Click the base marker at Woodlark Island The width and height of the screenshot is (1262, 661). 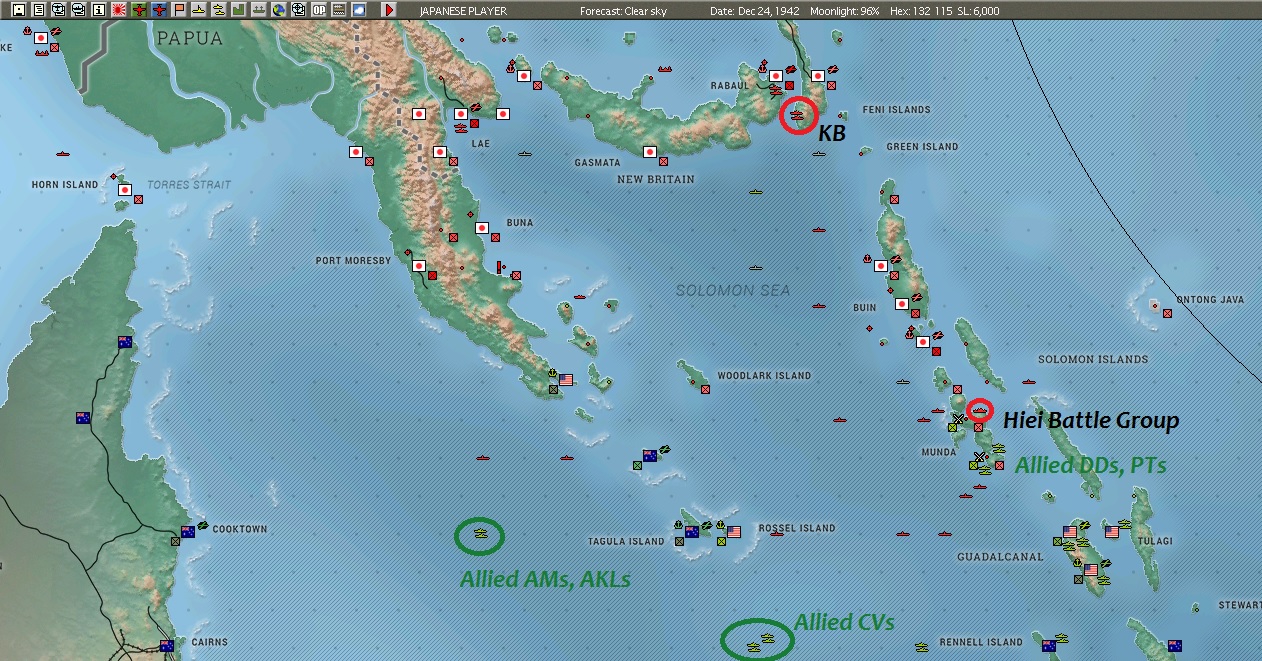coord(706,390)
